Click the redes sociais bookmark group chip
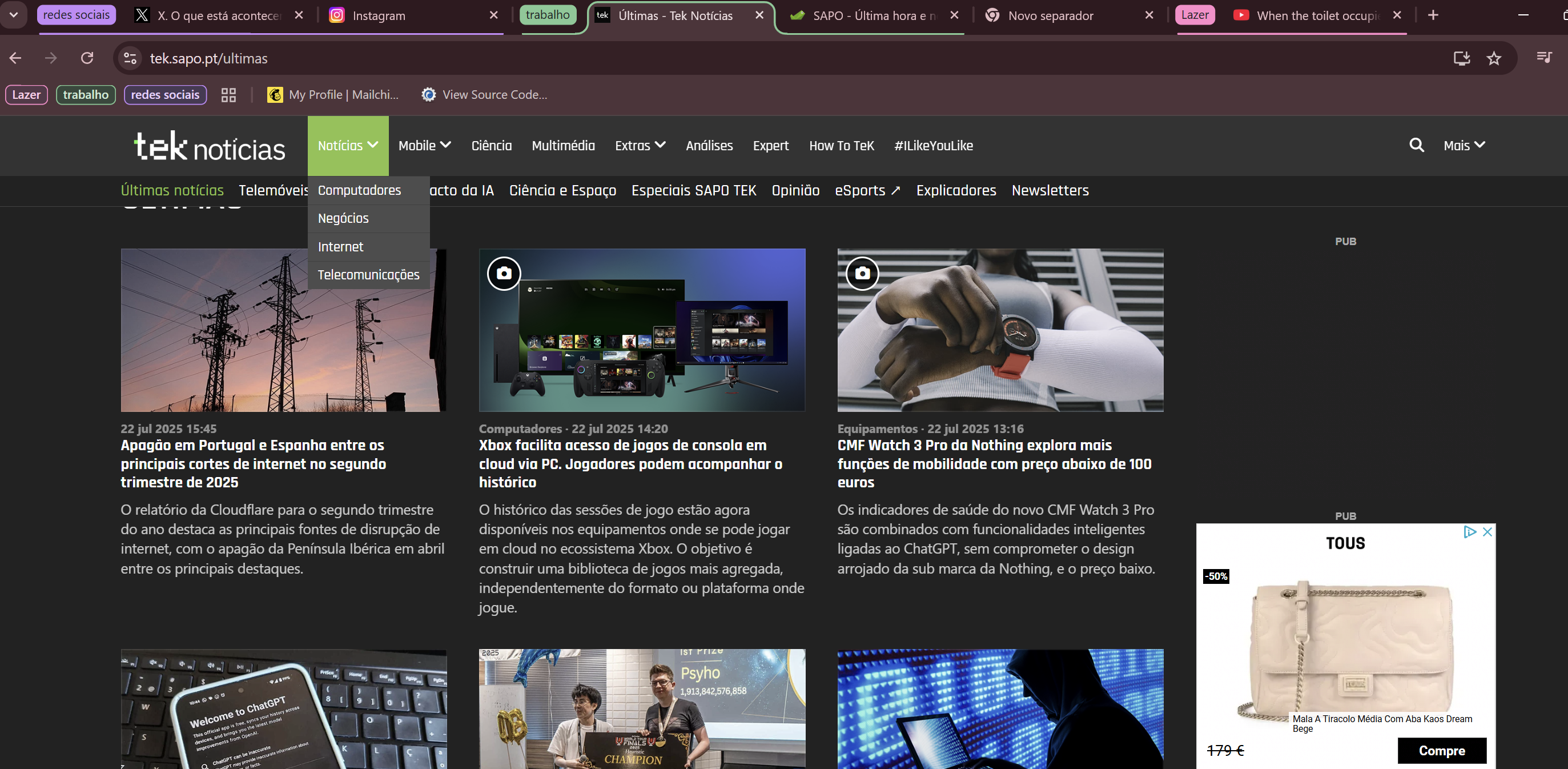 coord(165,95)
